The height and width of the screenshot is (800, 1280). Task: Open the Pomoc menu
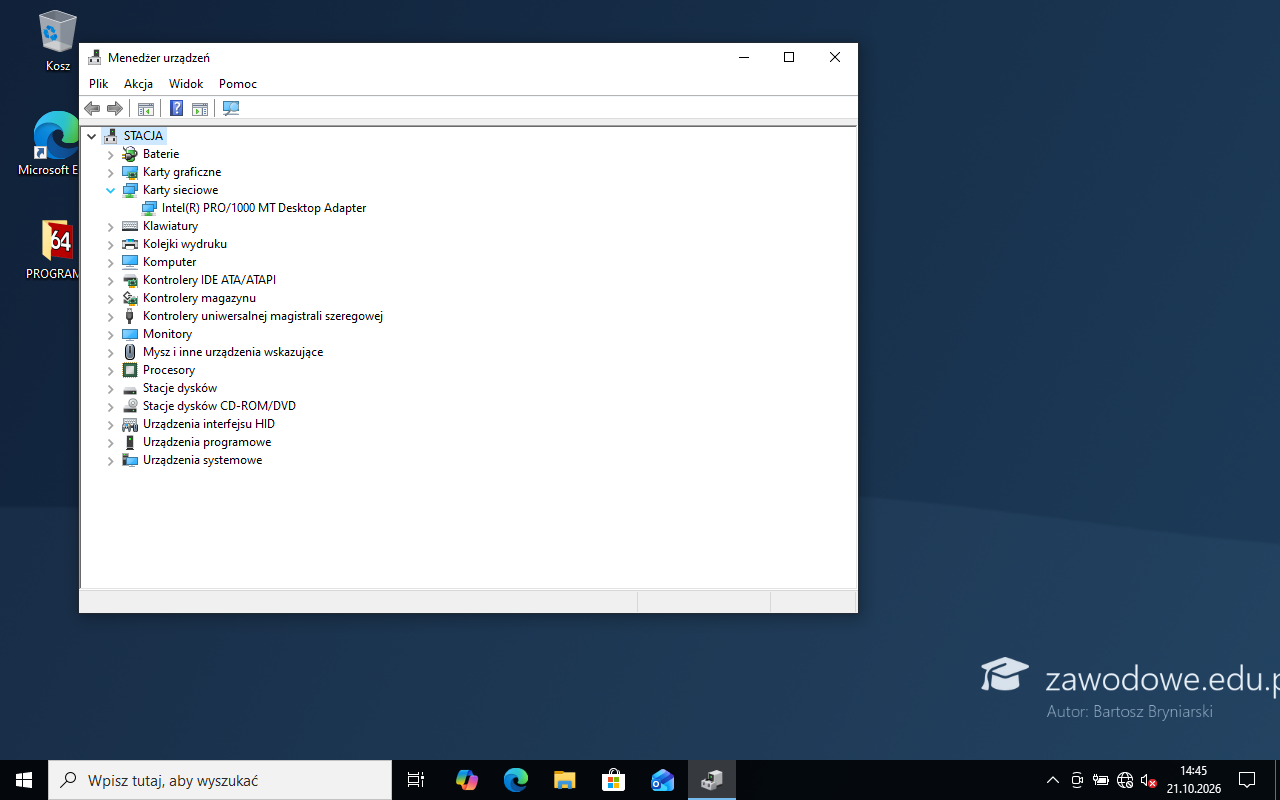(x=238, y=84)
